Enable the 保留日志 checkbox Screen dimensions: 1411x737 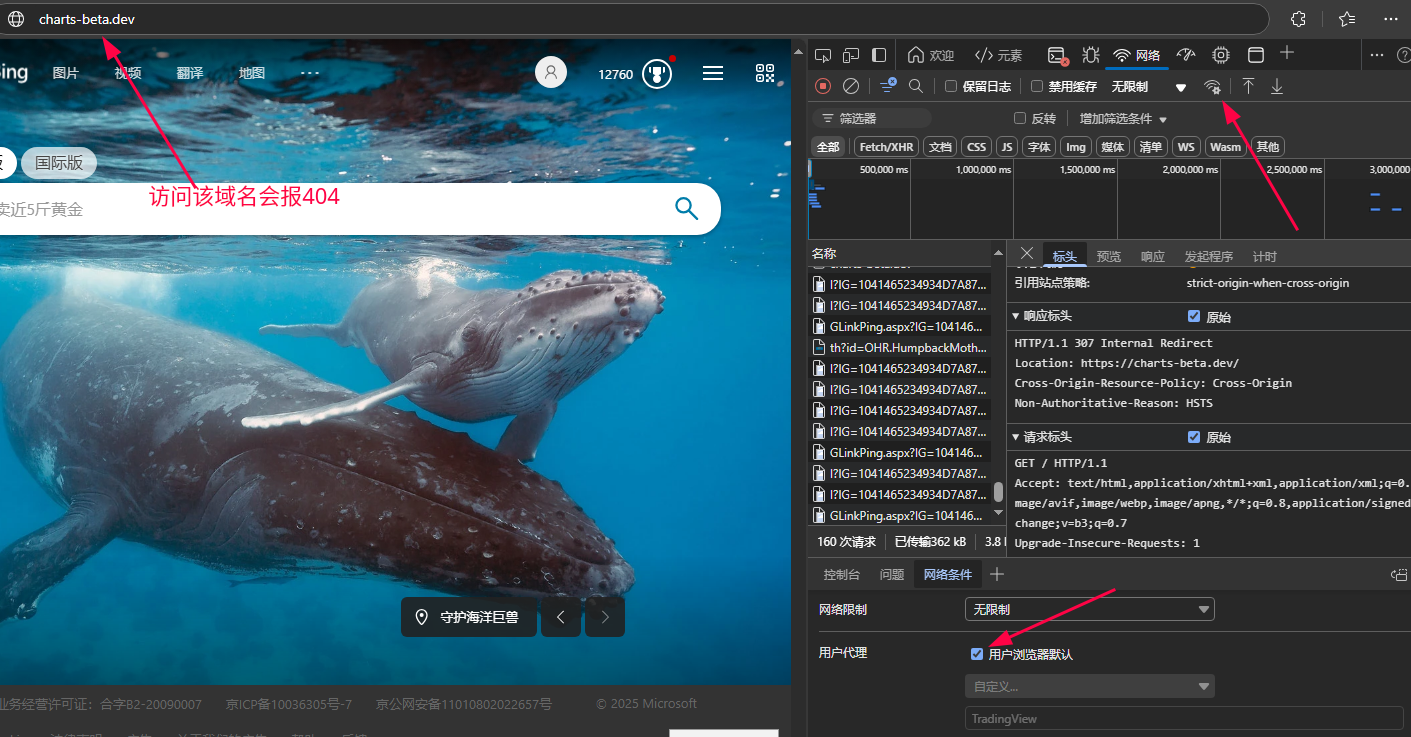(951, 87)
